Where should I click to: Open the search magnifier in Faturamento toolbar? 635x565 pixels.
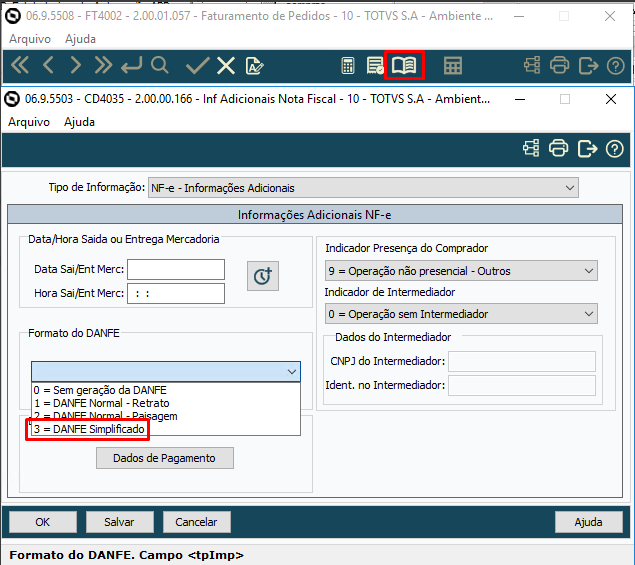[x=160, y=65]
